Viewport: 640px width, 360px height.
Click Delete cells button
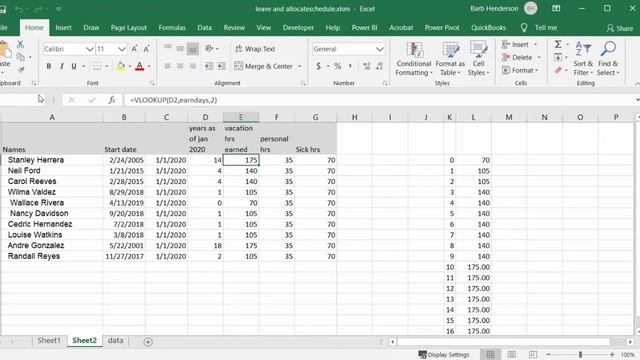pos(518,58)
